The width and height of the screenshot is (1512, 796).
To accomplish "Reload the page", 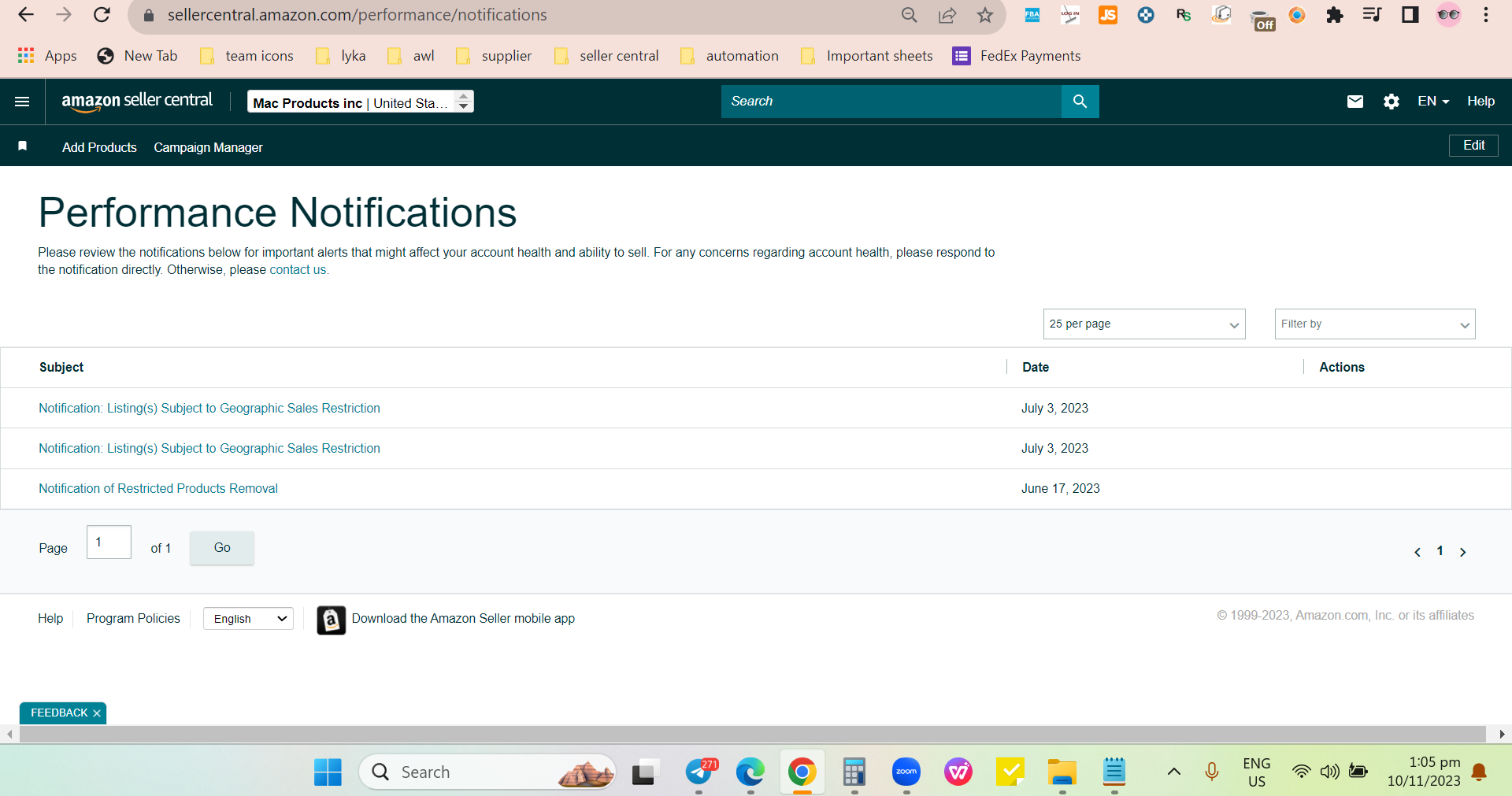I will [x=102, y=15].
